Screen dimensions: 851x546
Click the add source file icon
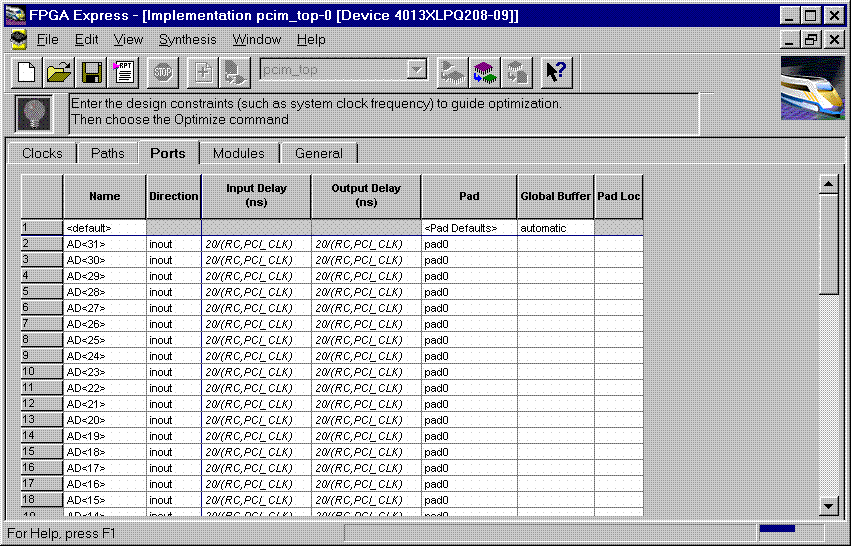[203, 72]
